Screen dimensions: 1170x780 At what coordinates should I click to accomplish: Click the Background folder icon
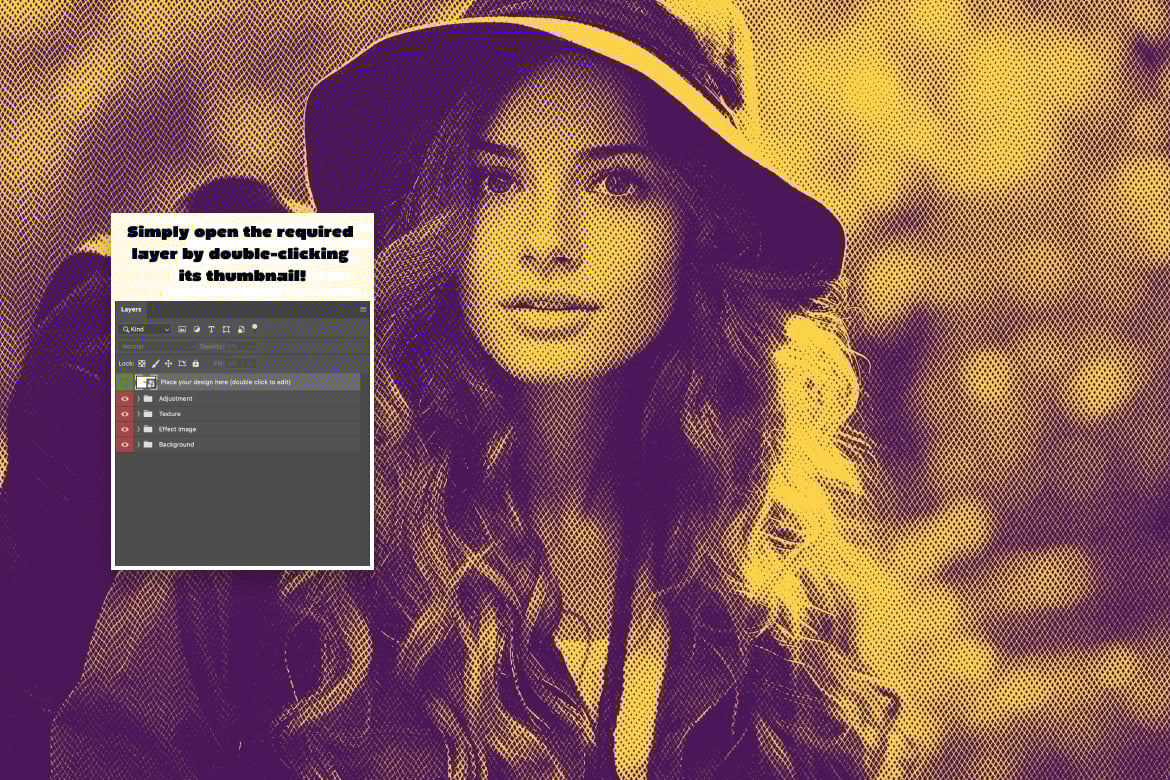tap(148, 444)
